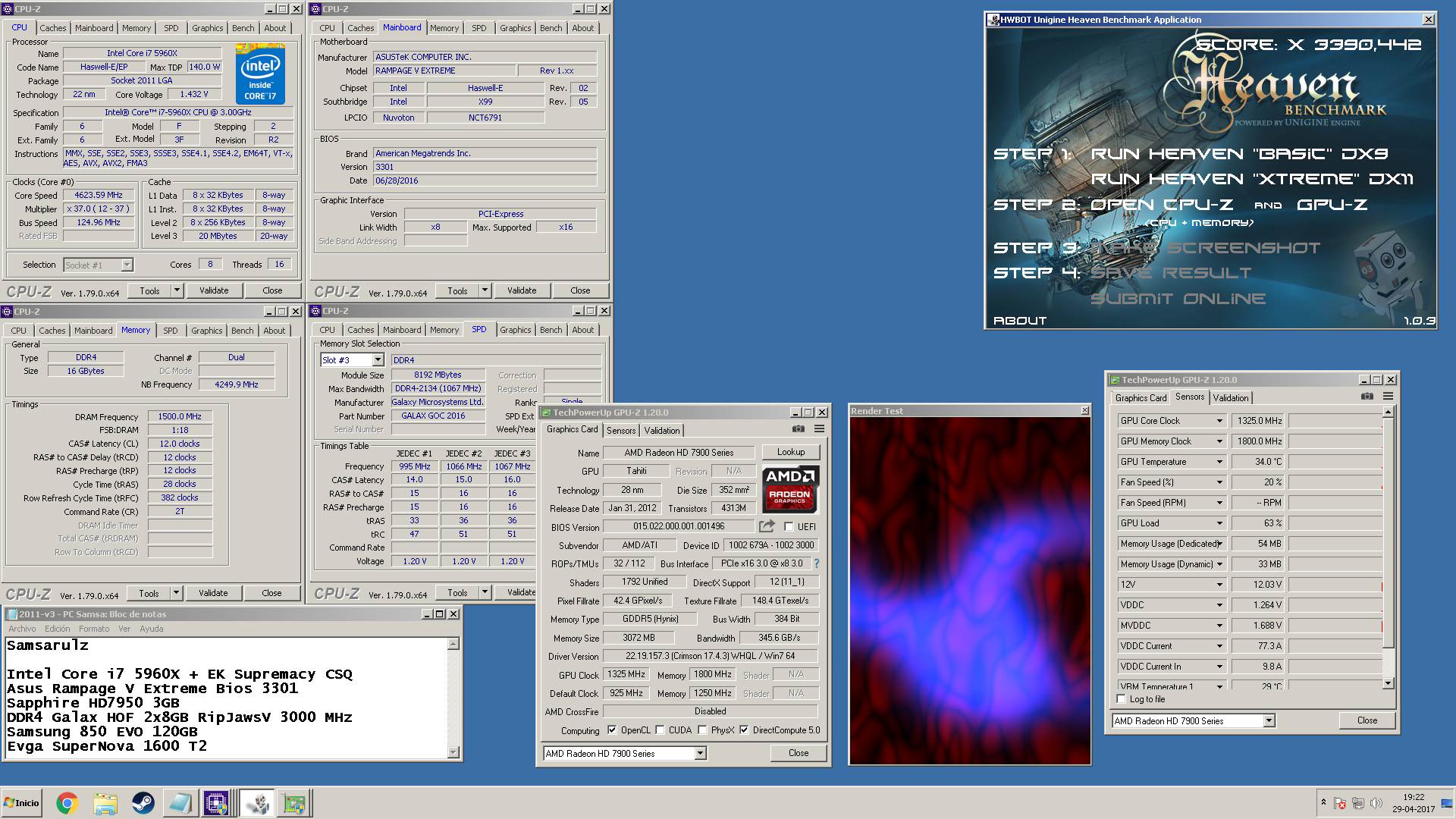The width and height of the screenshot is (1456, 819).
Task: Toggle the UEFI checkbox in GPU-Z
Action: pos(789,527)
